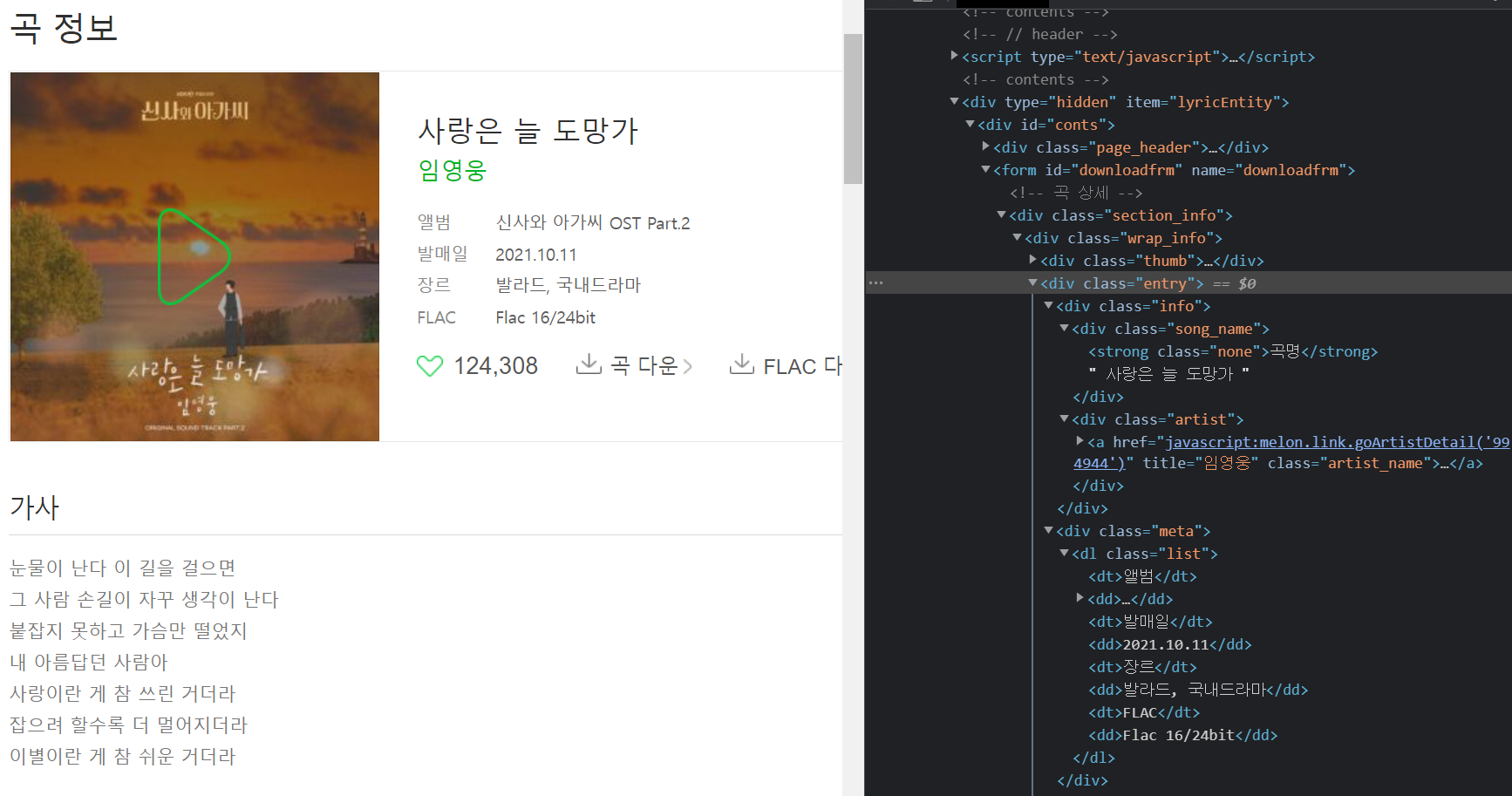Collapse the dl class=list node

coord(1064,553)
